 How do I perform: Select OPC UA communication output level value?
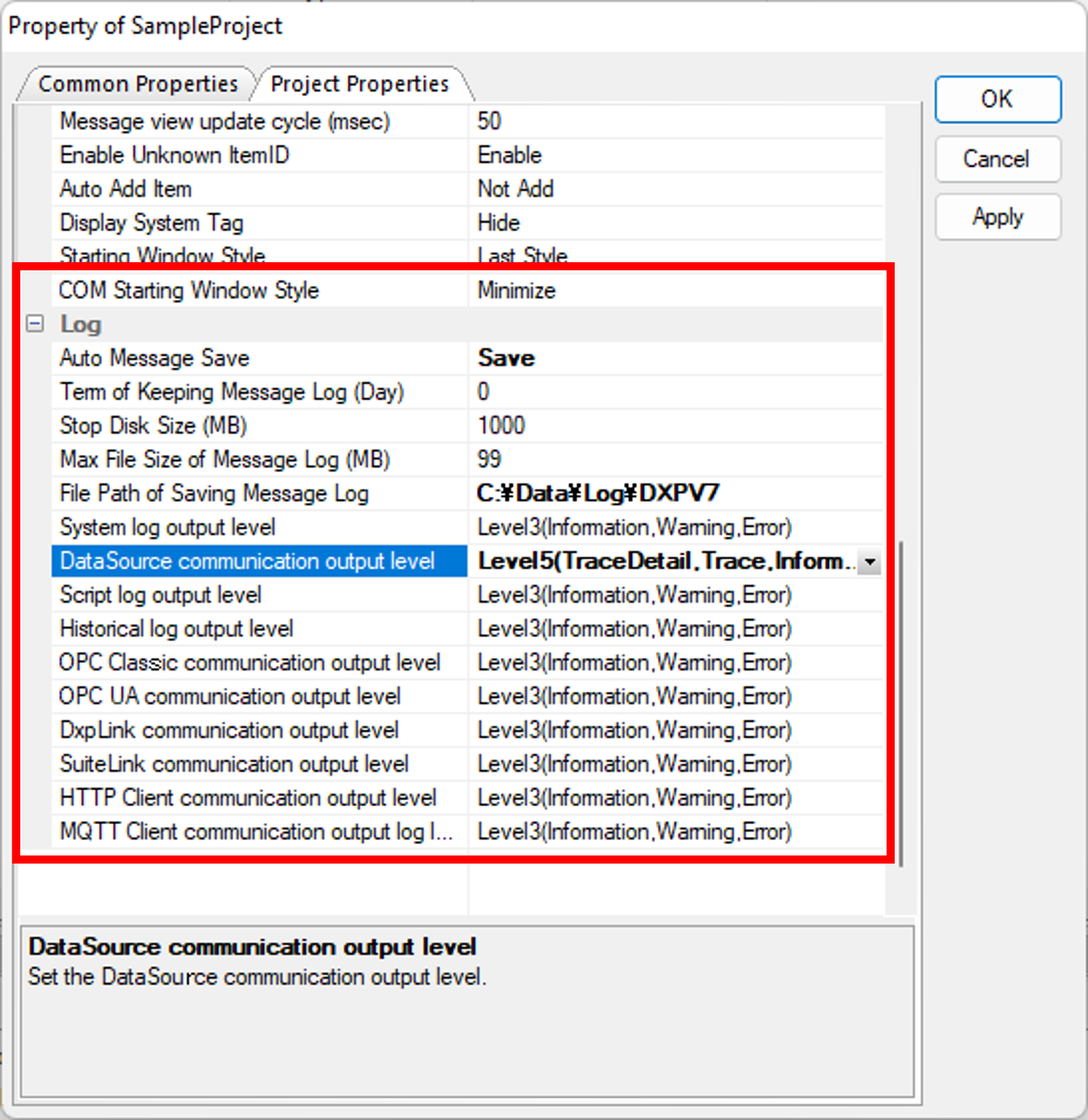pos(674,696)
